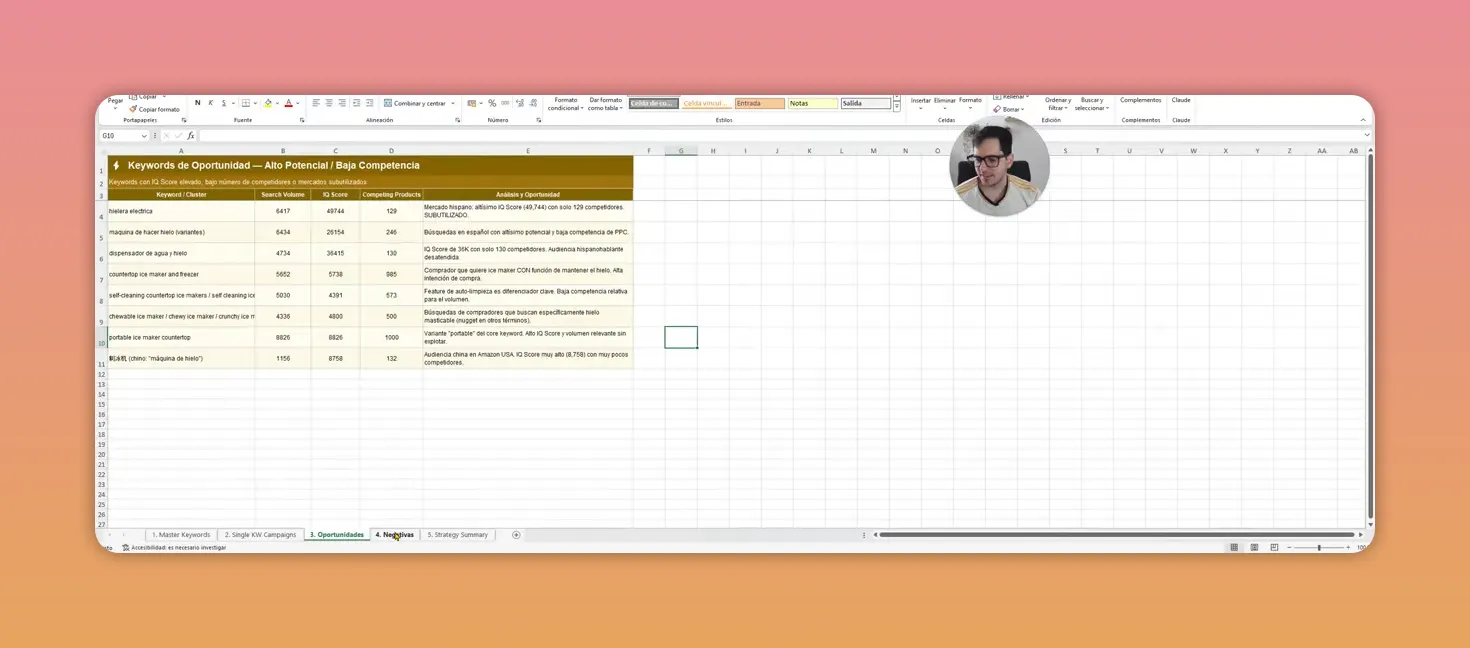This screenshot has height=648, width=1470.
Task: Apply percent style format
Action: coord(492,103)
